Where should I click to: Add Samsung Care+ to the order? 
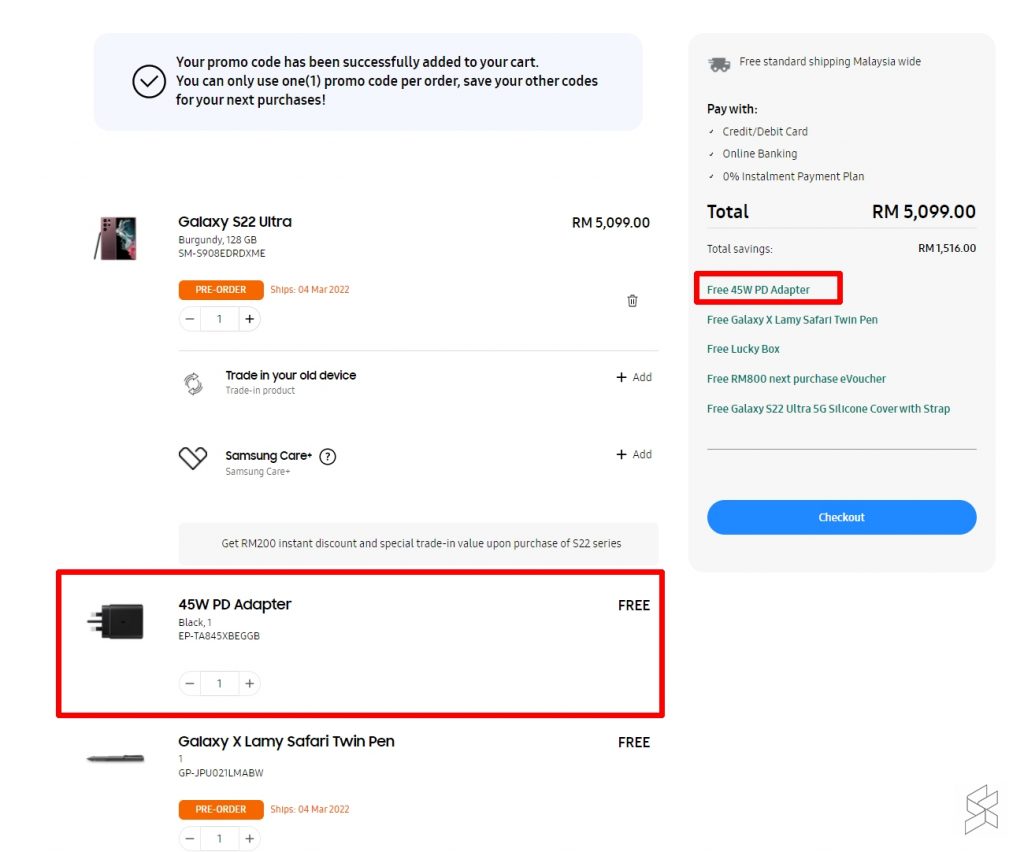[x=634, y=454]
